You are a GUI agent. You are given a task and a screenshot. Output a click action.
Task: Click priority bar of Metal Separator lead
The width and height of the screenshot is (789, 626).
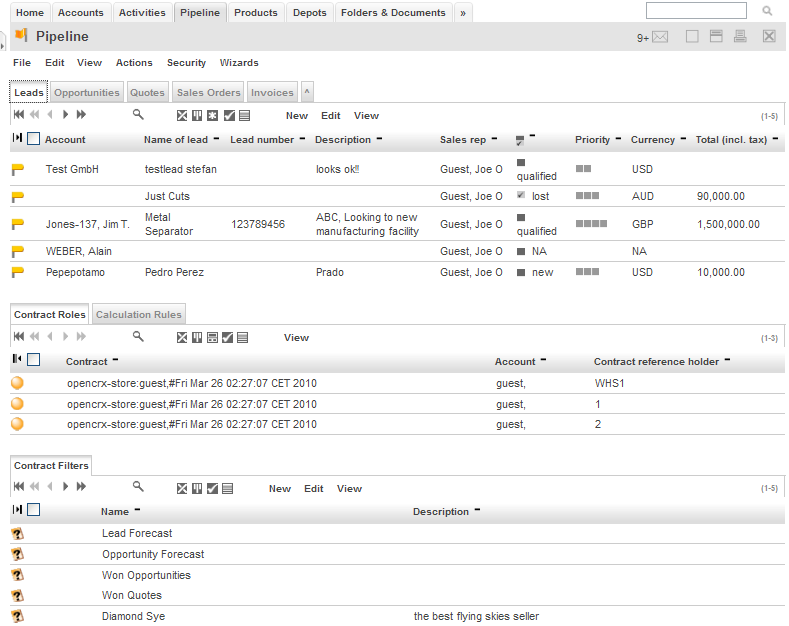coord(591,223)
